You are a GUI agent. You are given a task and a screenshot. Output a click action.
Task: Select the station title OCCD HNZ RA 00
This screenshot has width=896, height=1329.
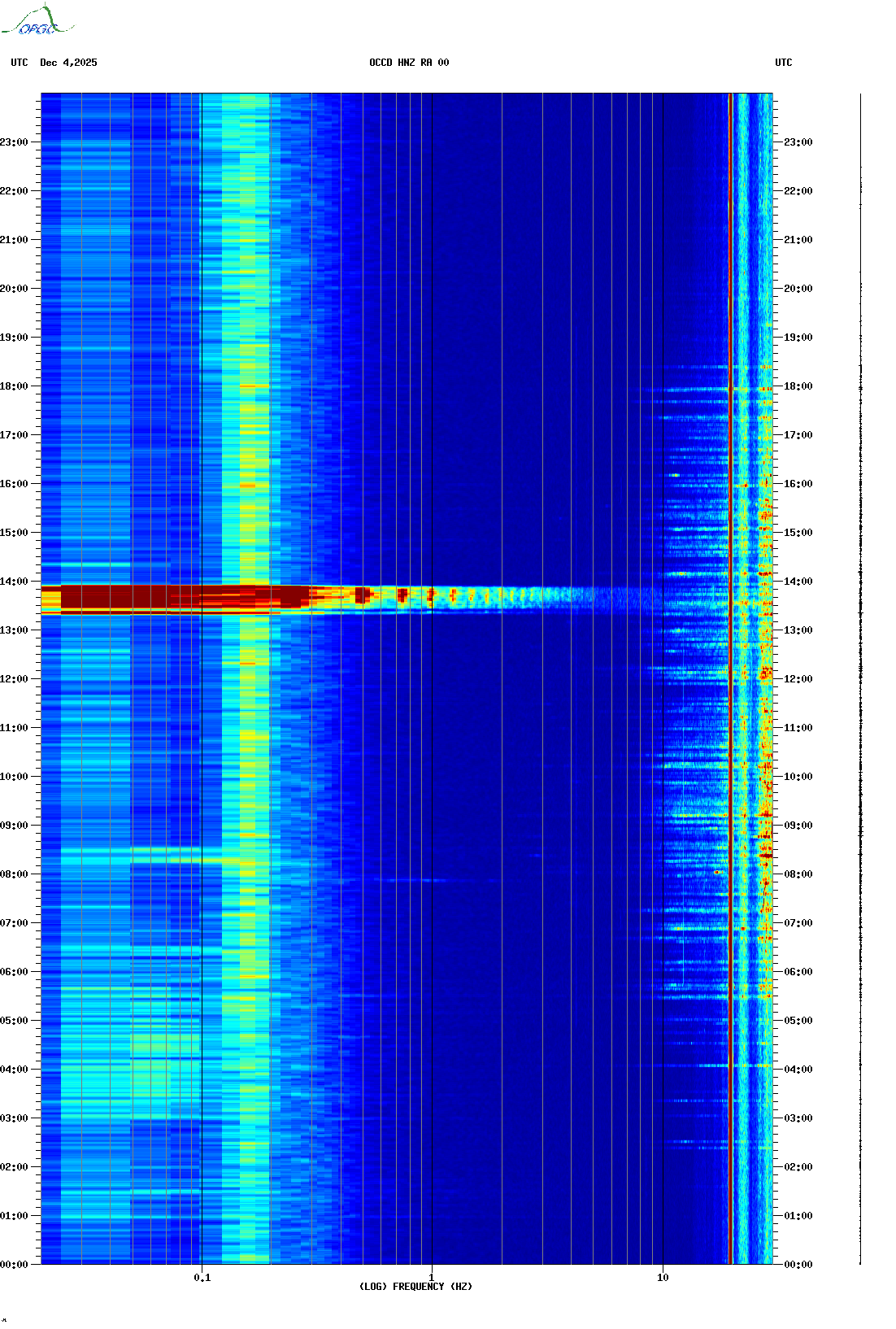pyautogui.click(x=409, y=63)
